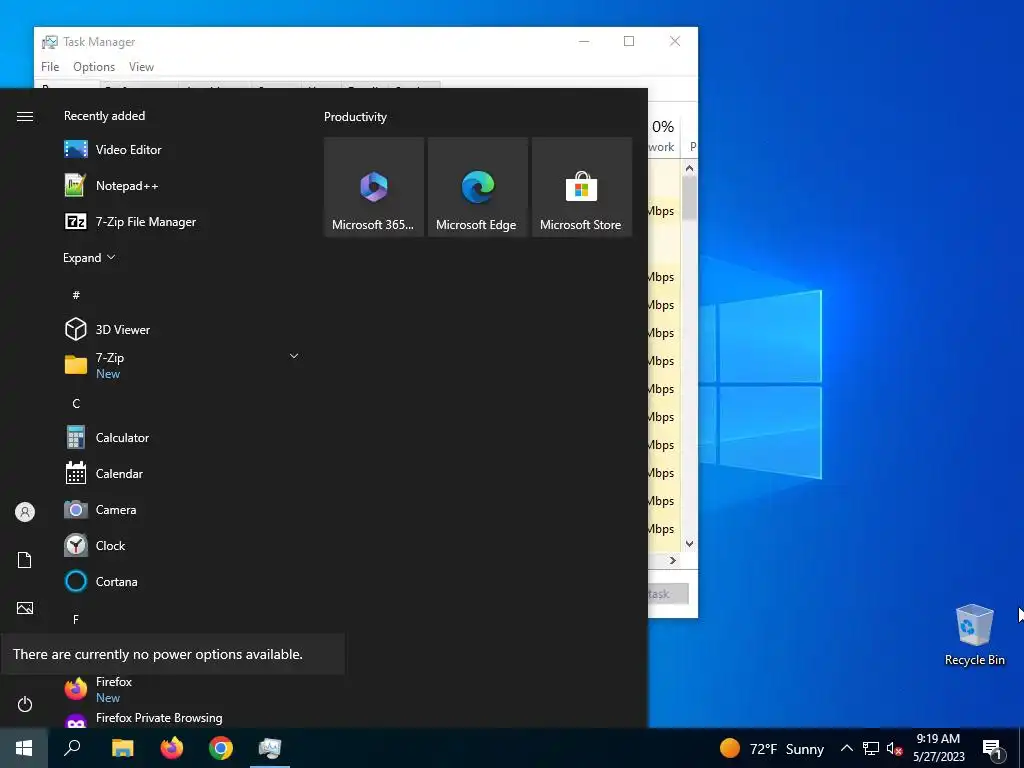Launch Google Chrome from the taskbar
1024x768 pixels.
click(221, 748)
